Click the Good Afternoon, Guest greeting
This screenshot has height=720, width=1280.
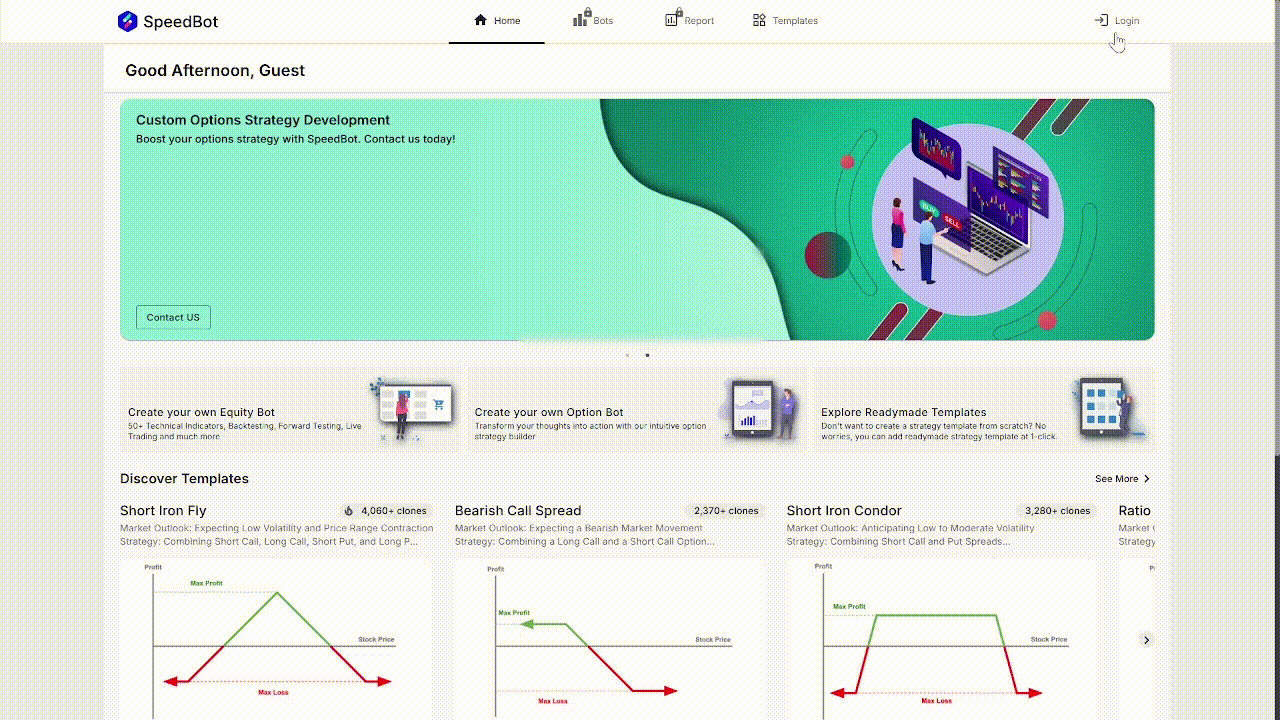click(215, 71)
